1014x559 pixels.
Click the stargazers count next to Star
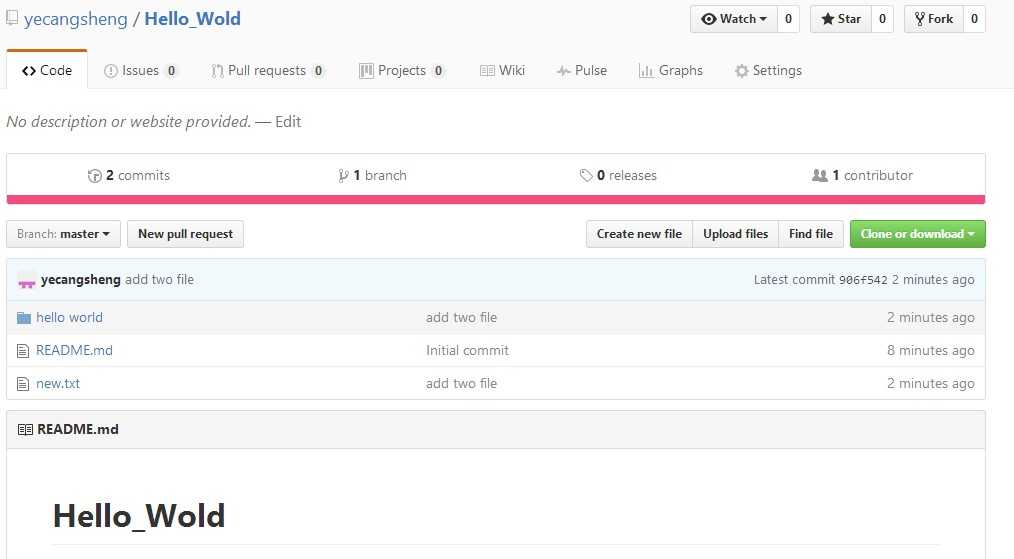(882, 19)
